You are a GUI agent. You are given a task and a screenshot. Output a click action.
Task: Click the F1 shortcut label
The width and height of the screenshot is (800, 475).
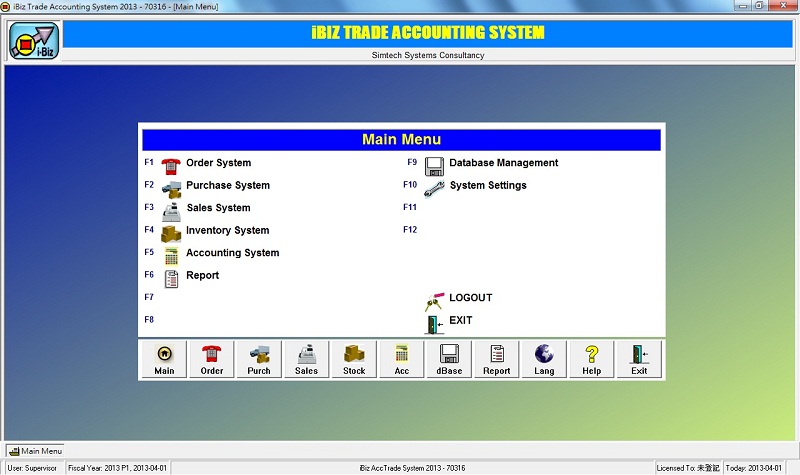coord(148,162)
